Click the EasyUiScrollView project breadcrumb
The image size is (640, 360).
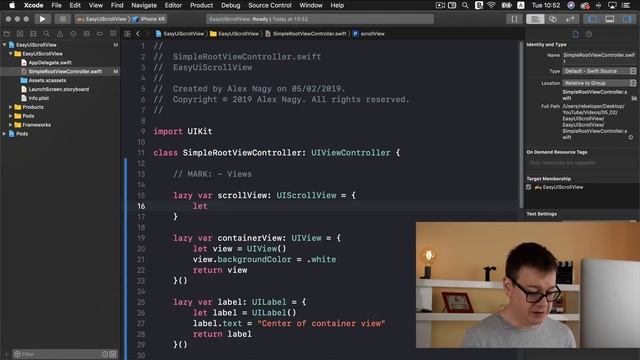click(180, 34)
